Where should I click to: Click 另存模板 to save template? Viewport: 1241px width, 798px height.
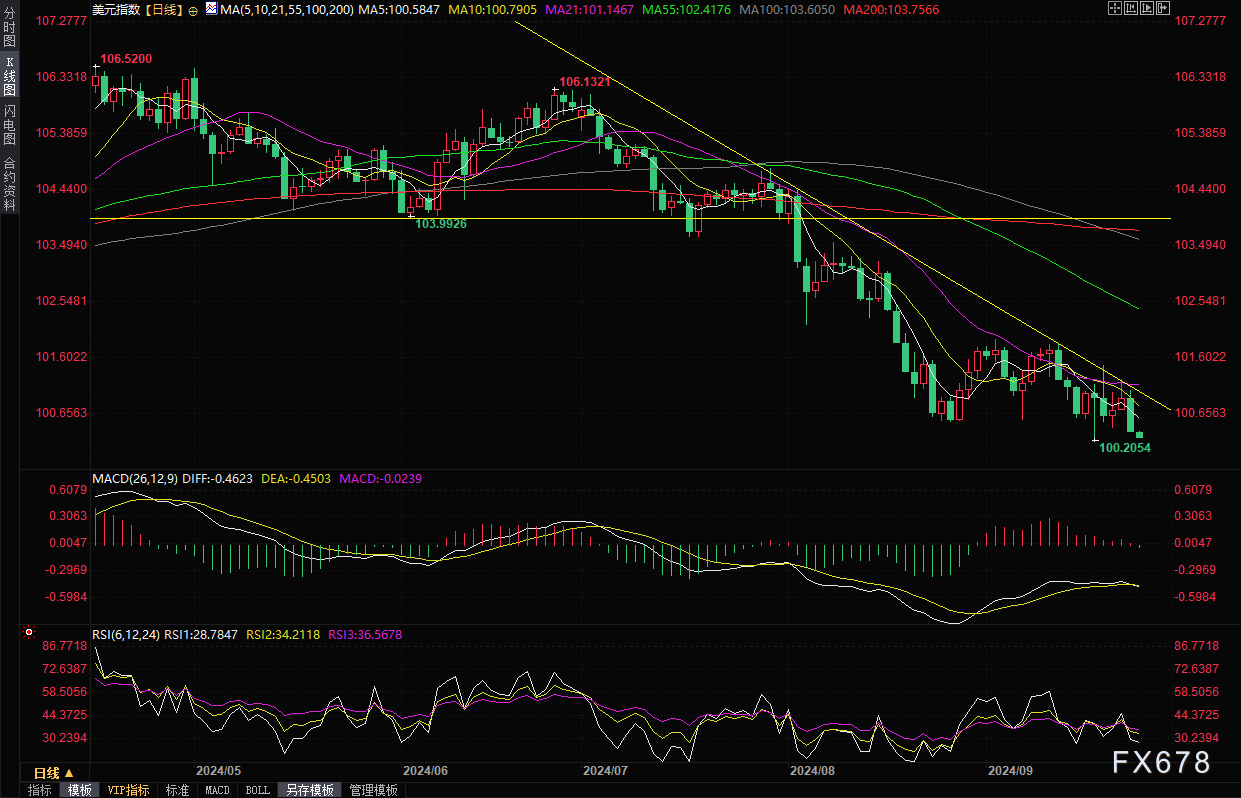309,790
